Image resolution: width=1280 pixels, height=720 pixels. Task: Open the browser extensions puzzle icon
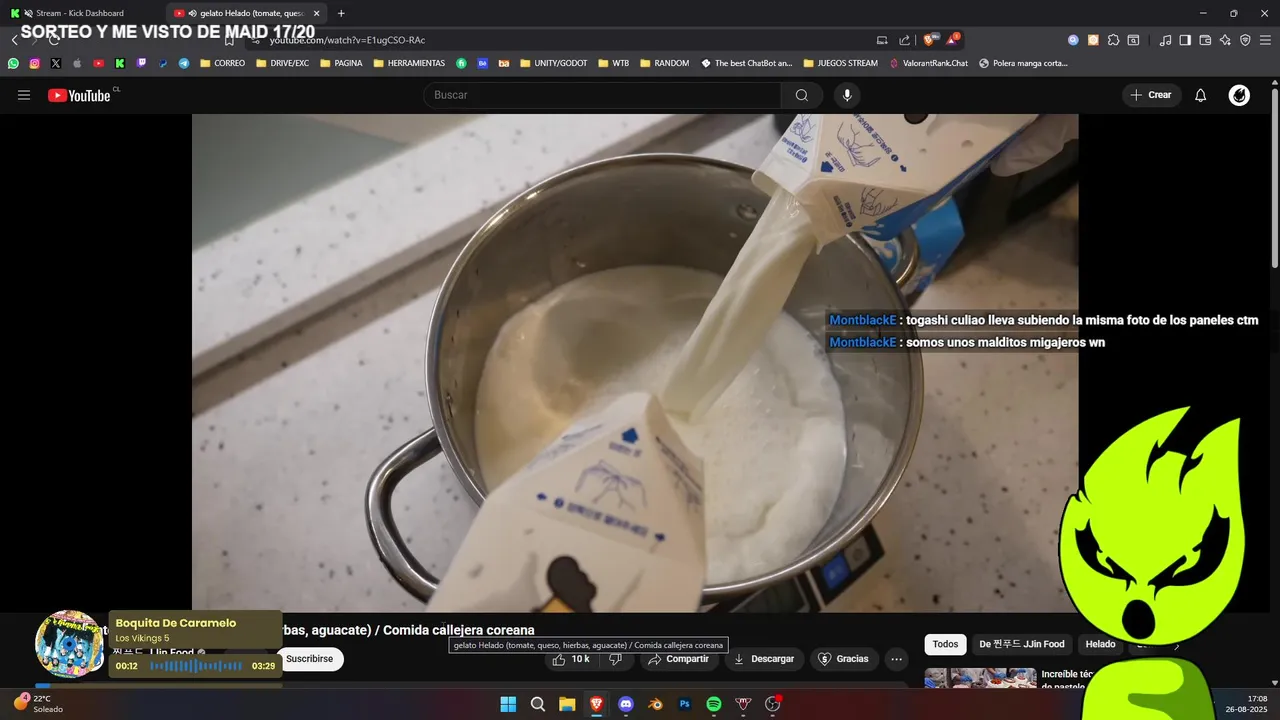tap(1113, 40)
